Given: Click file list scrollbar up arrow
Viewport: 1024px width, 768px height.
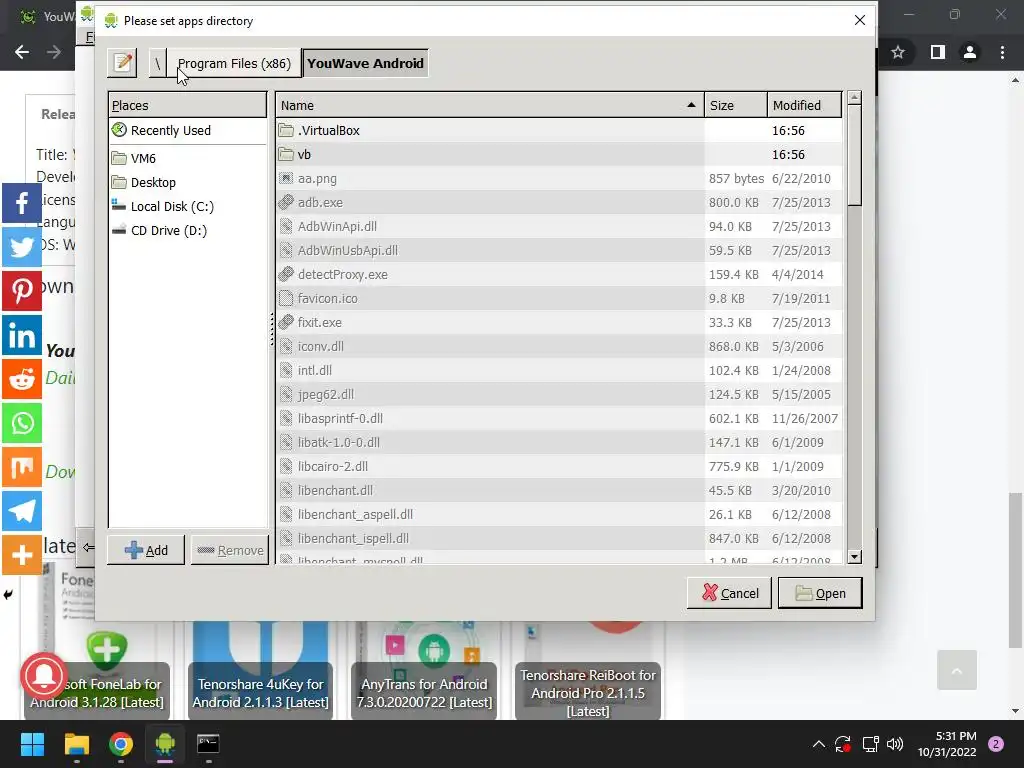Looking at the screenshot, I should (x=854, y=98).
